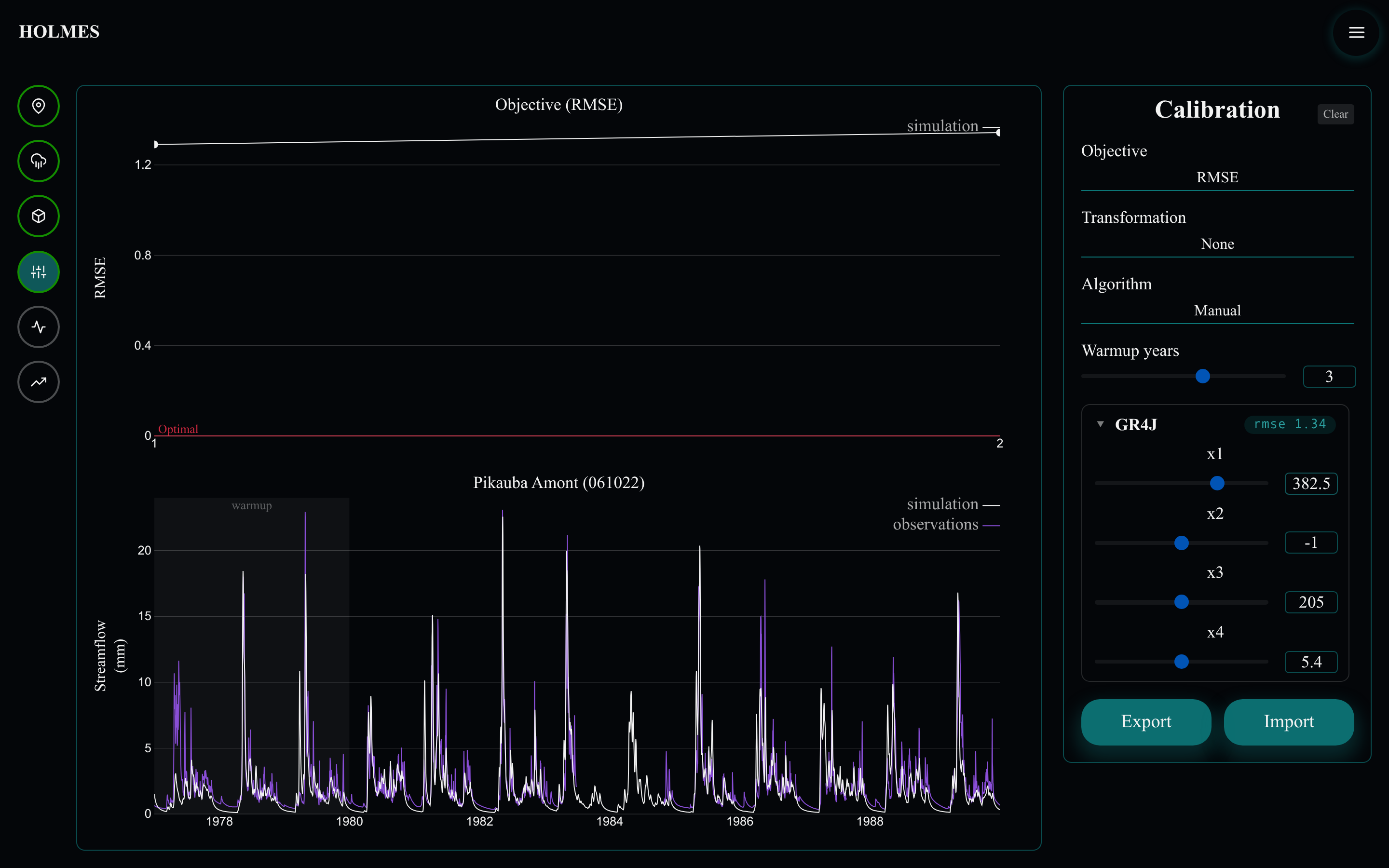
Task: Click the observations legend entry
Action: click(x=946, y=525)
